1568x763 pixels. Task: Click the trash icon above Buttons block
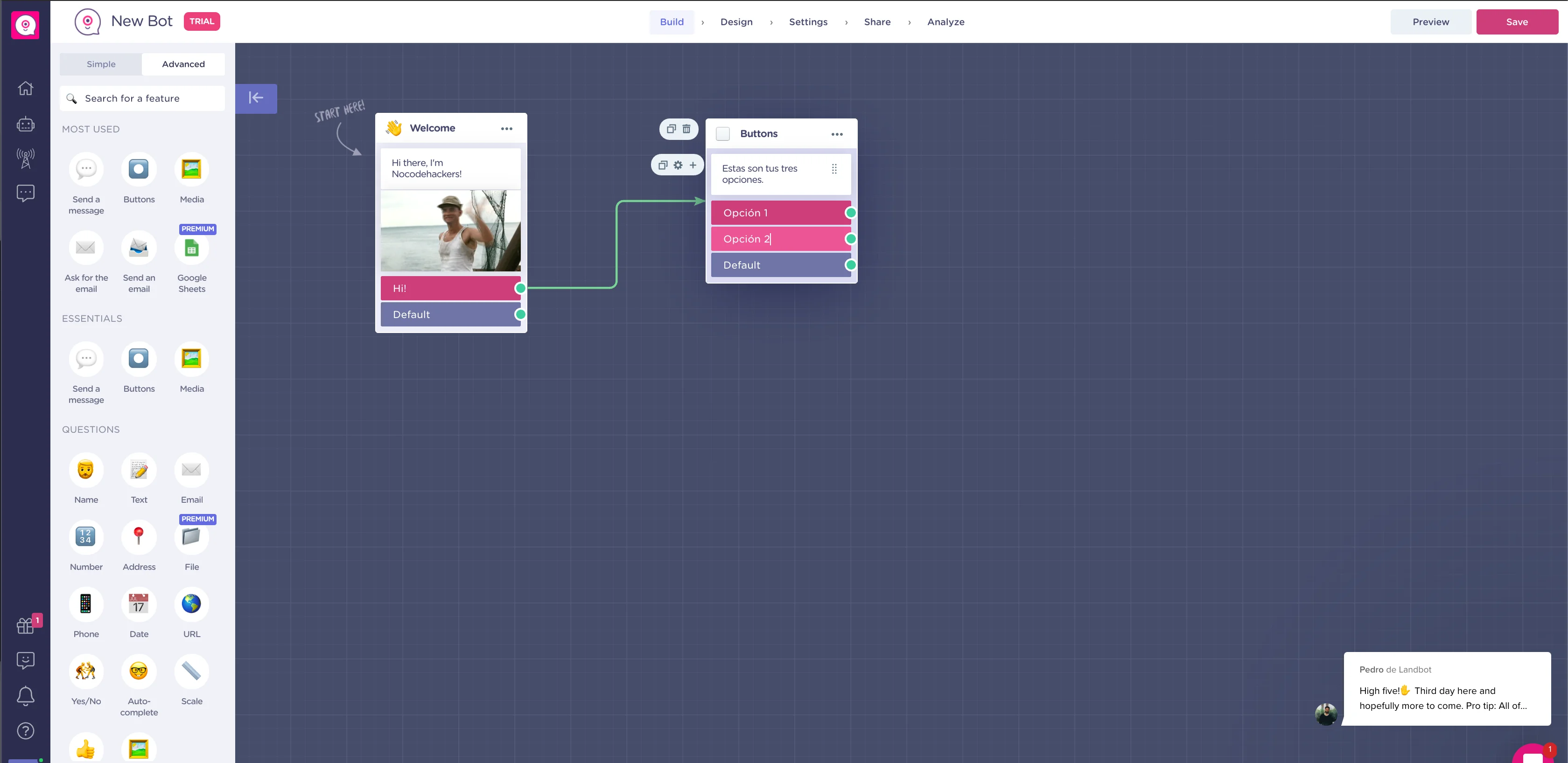pyautogui.click(x=686, y=129)
